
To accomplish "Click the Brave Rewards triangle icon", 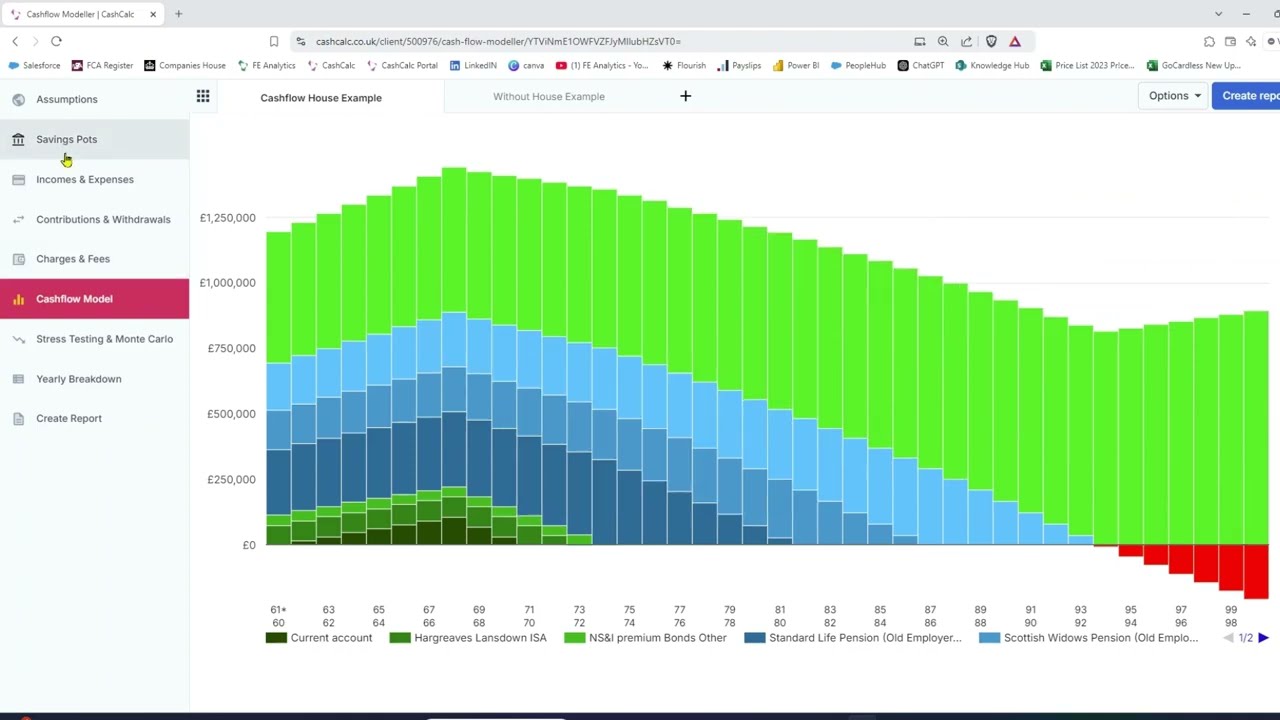I will pos(1015,41).
